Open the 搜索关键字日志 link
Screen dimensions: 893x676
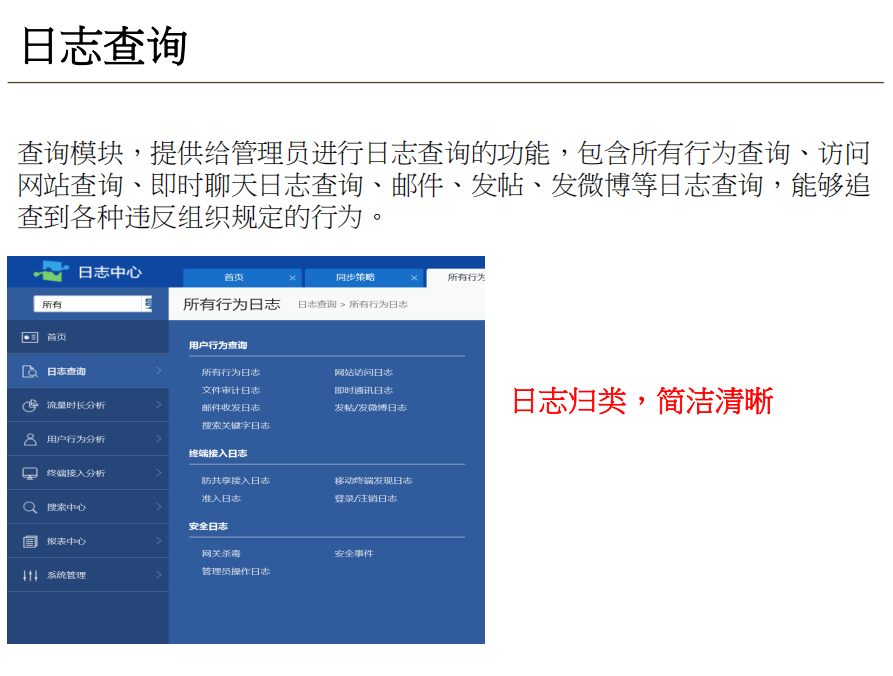click(236, 425)
